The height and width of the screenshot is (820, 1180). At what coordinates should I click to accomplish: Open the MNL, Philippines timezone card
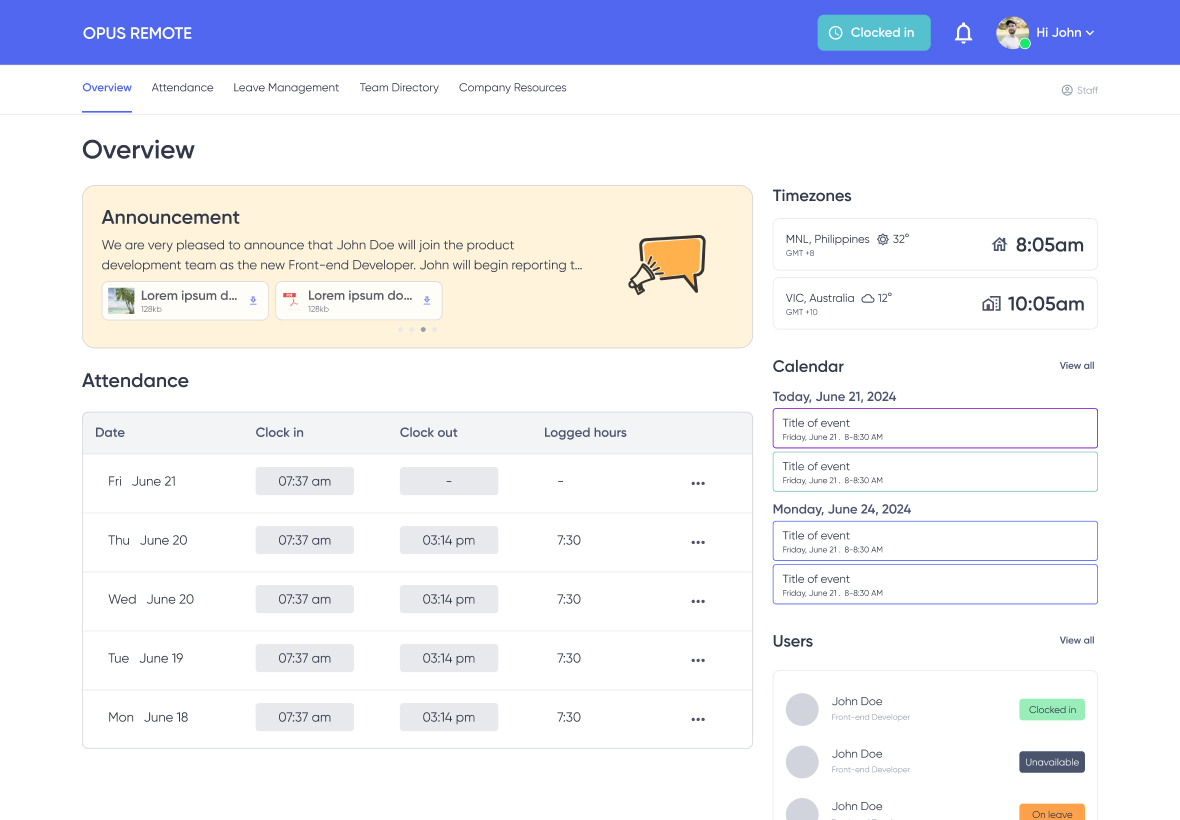[x=934, y=245]
